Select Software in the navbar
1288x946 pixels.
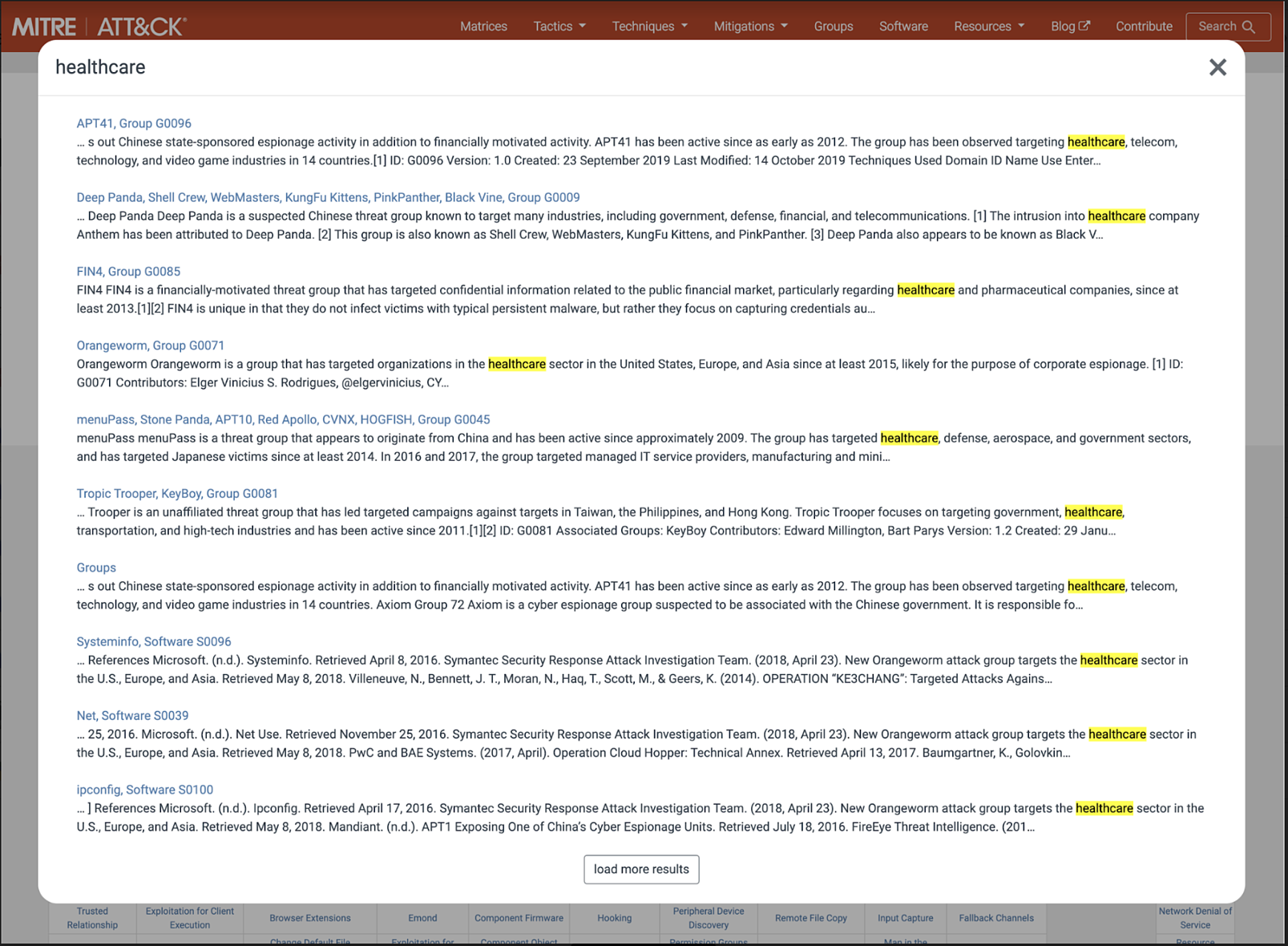903,26
